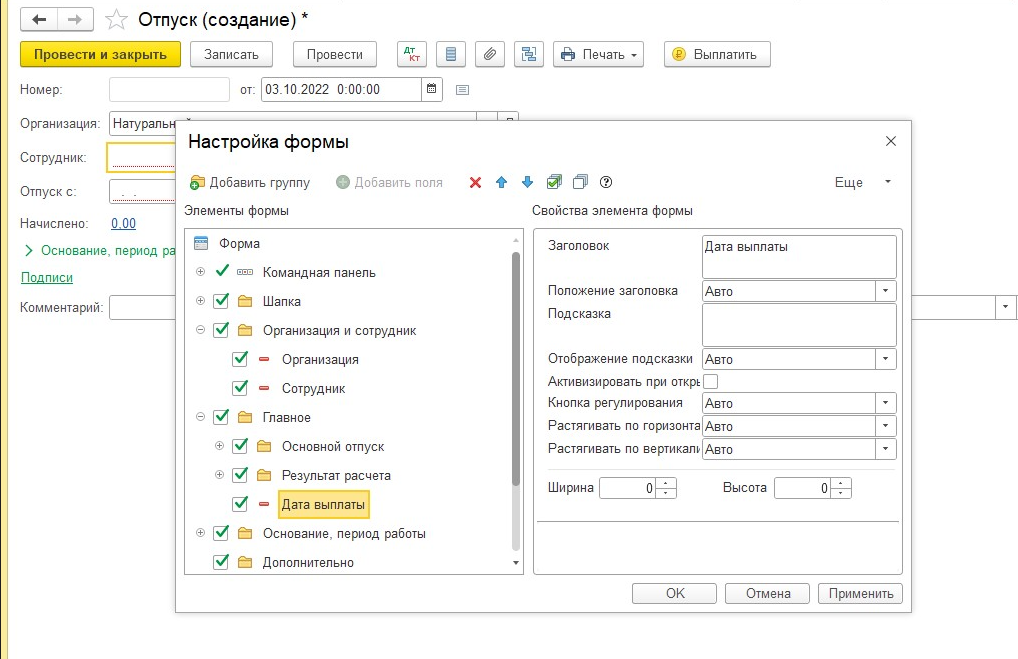Viewport: 1018px width, 659px height.
Task: Open the Отображение подсказки dropdown
Action: click(886, 359)
